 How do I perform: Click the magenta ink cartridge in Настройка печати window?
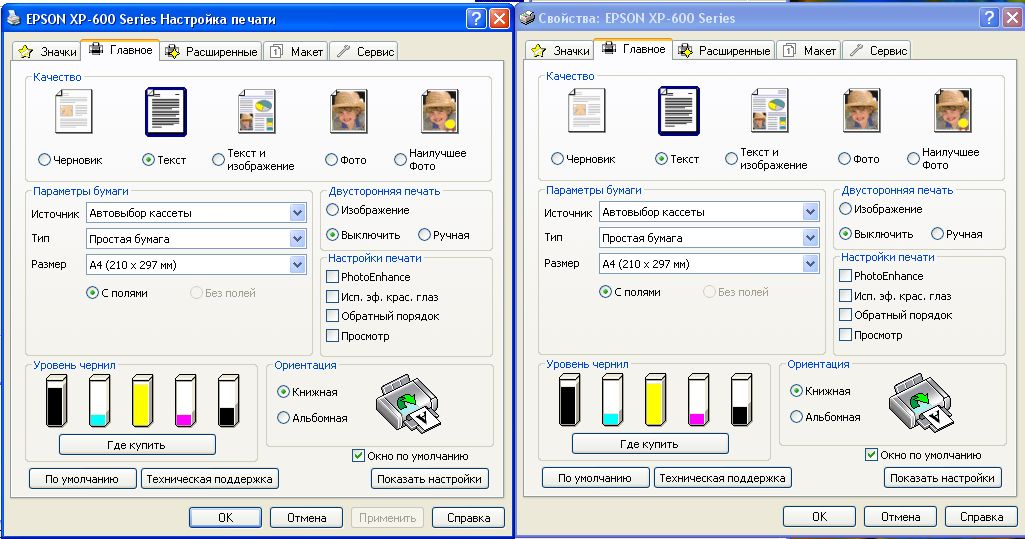[185, 400]
